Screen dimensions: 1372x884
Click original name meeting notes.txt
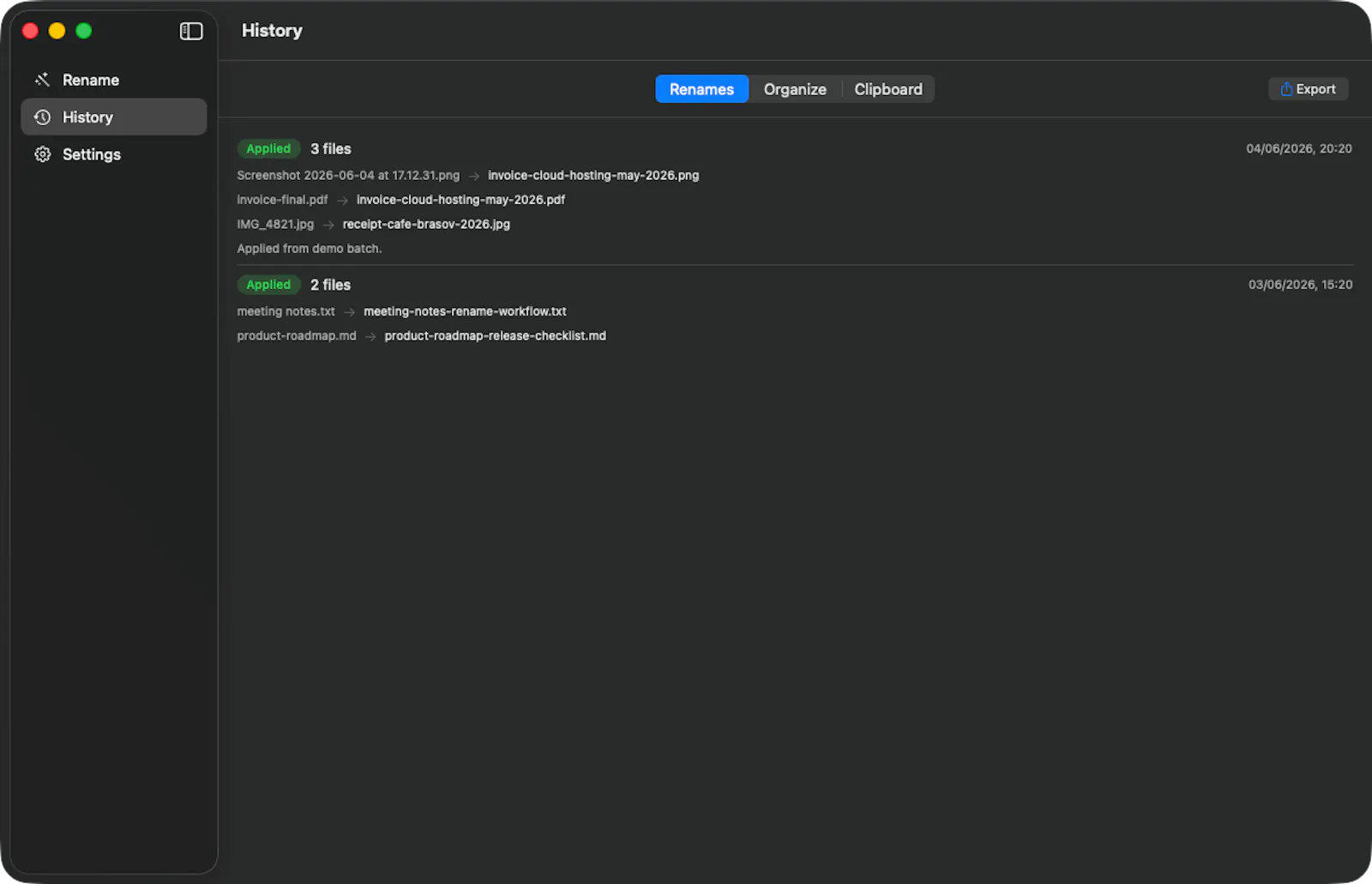pos(286,311)
